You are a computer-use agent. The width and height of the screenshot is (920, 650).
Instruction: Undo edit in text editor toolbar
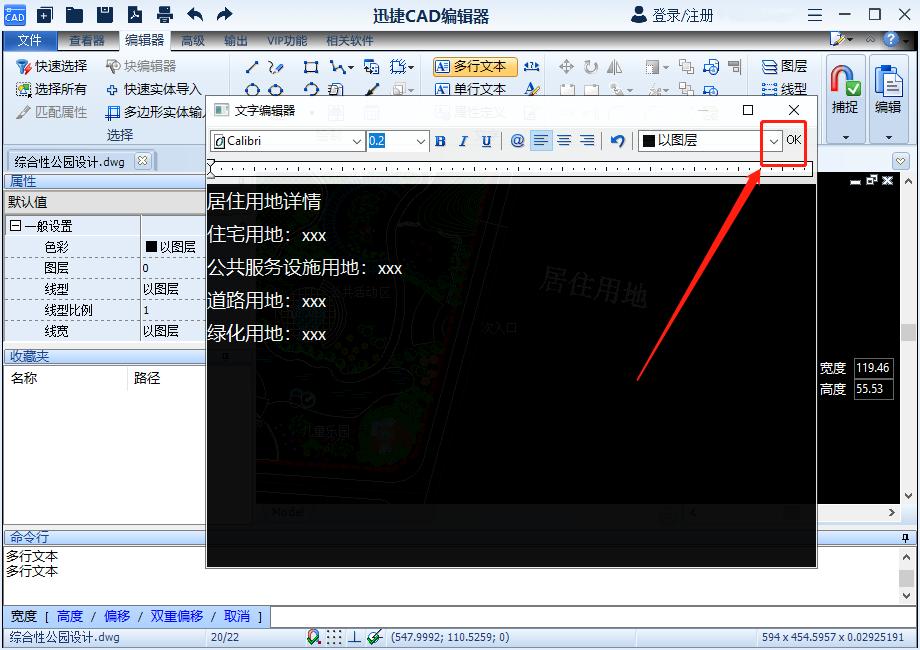[617, 141]
